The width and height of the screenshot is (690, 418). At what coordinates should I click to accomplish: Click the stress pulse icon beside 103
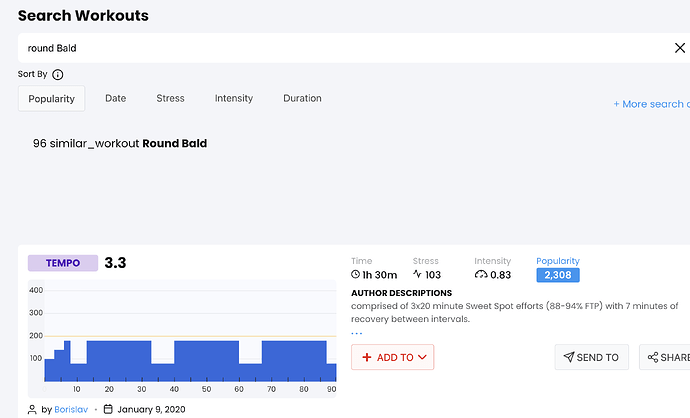(417, 275)
